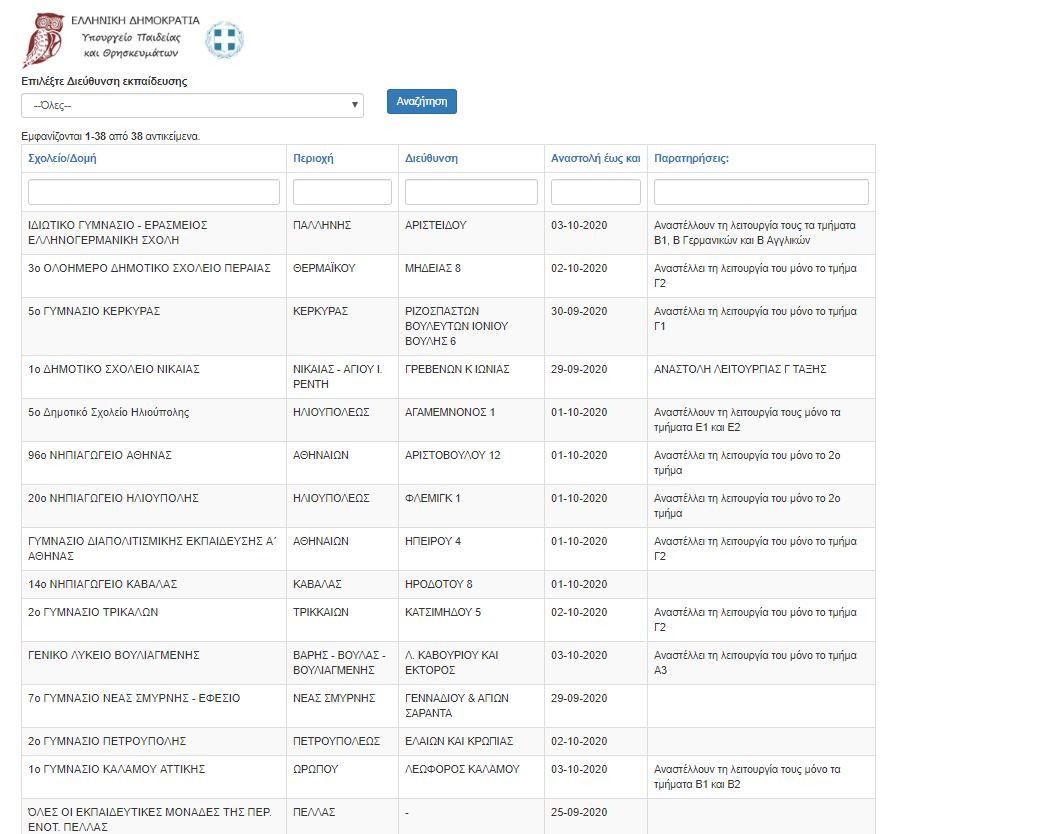
Task: Focus the Περιοχή filter field
Action: point(342,192)
